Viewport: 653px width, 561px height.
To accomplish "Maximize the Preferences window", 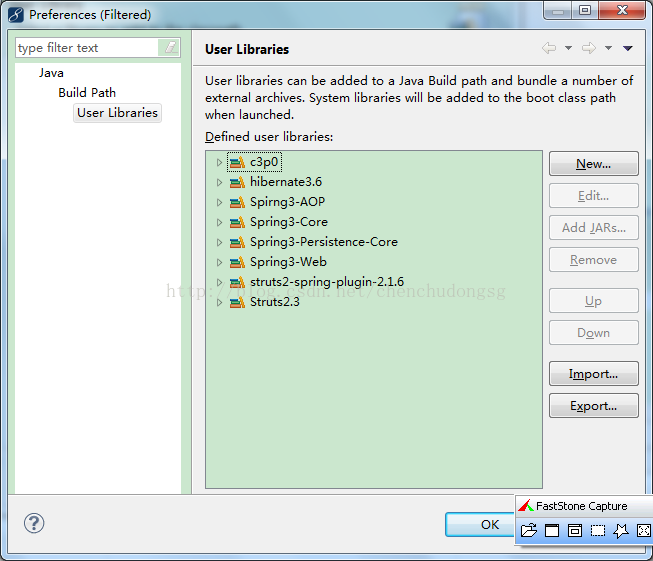I will pos(585,10).
